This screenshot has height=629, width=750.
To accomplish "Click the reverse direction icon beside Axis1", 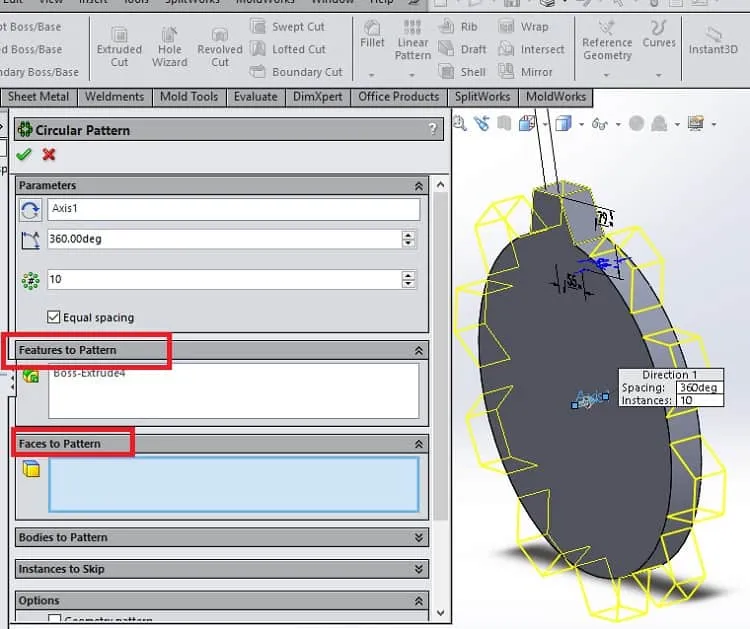I will pyautogui.click(x=31, y=210).
